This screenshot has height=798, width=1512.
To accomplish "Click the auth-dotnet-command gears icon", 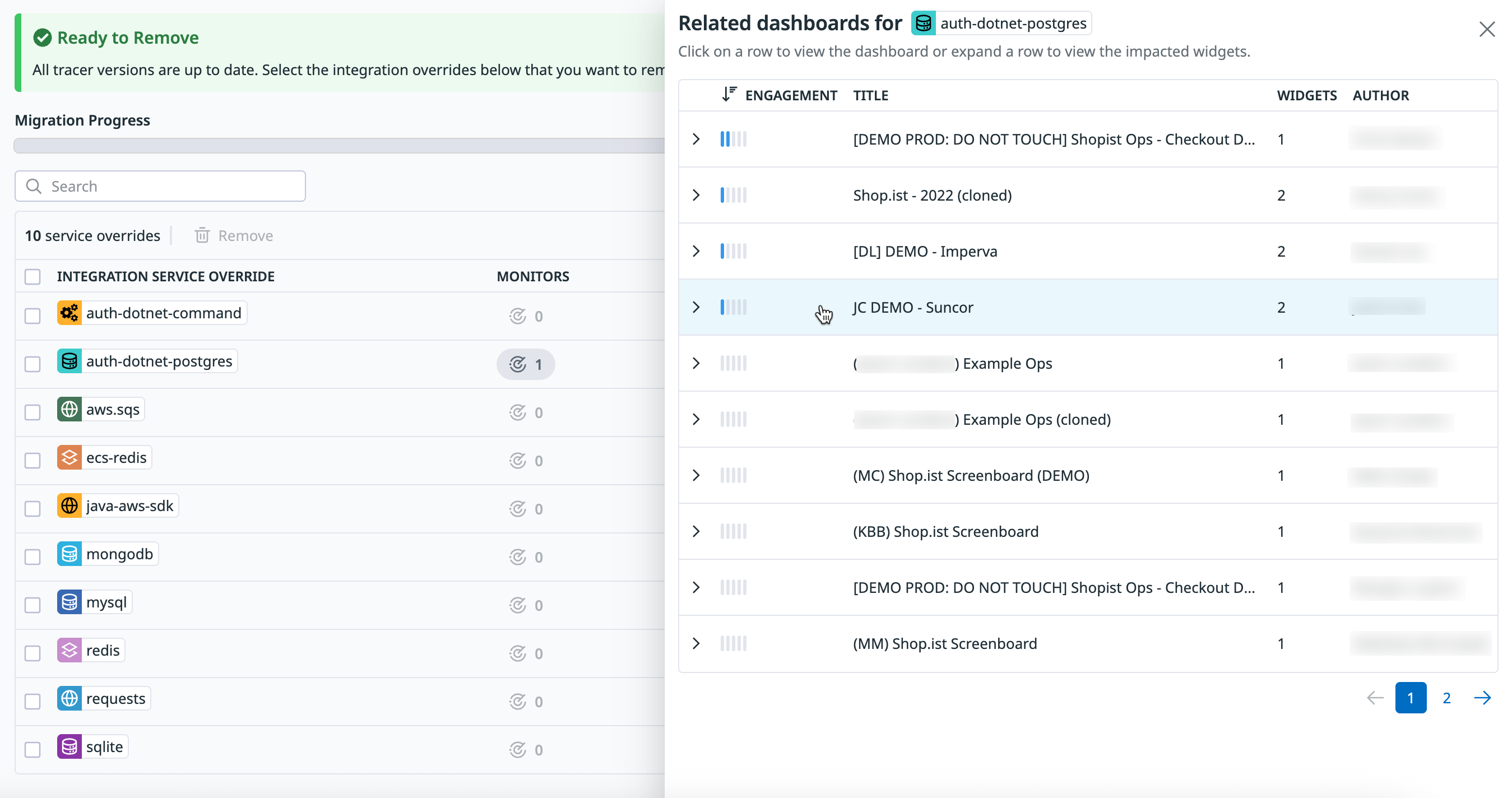I will point(69,313).
